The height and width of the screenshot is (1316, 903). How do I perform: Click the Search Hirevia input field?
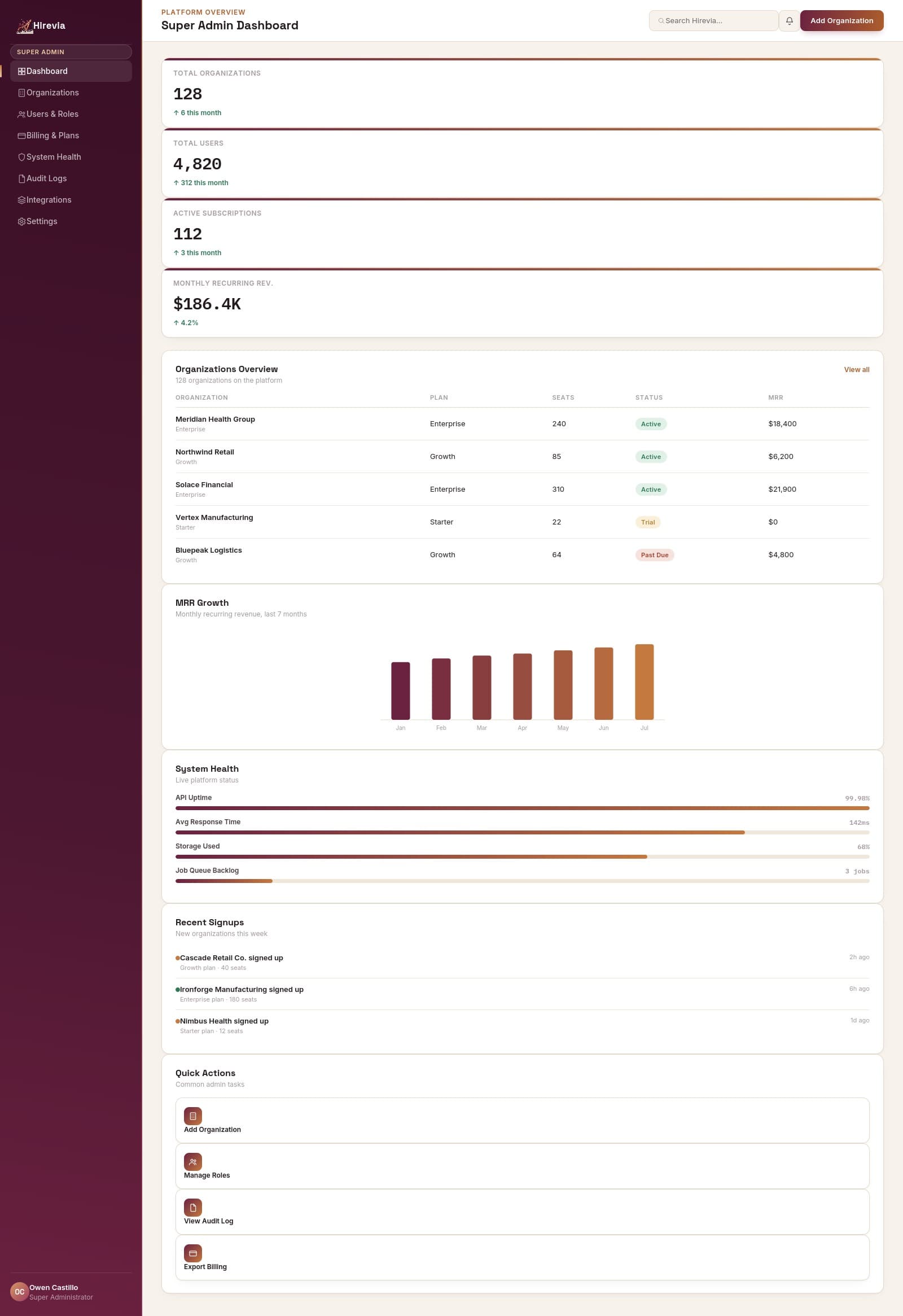tap(713, 21)
